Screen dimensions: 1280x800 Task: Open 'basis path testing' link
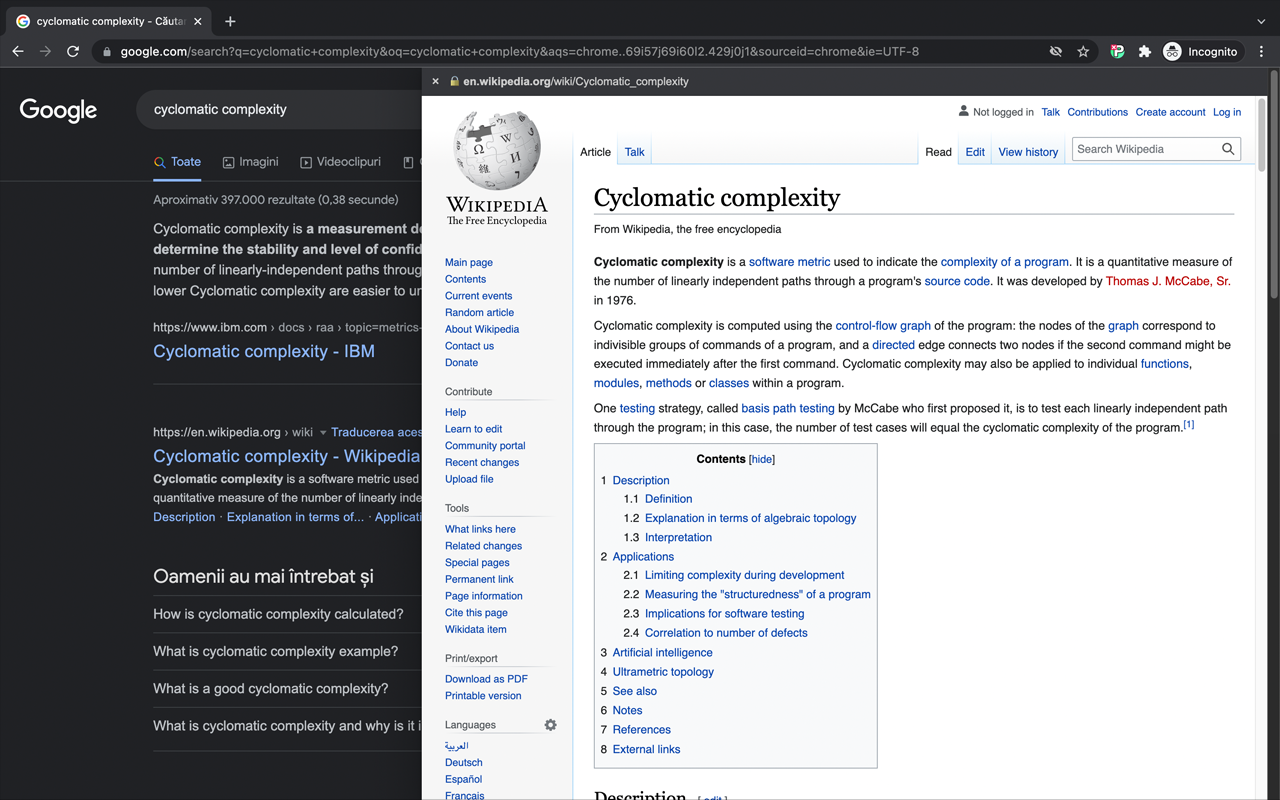tap(788, 408)
